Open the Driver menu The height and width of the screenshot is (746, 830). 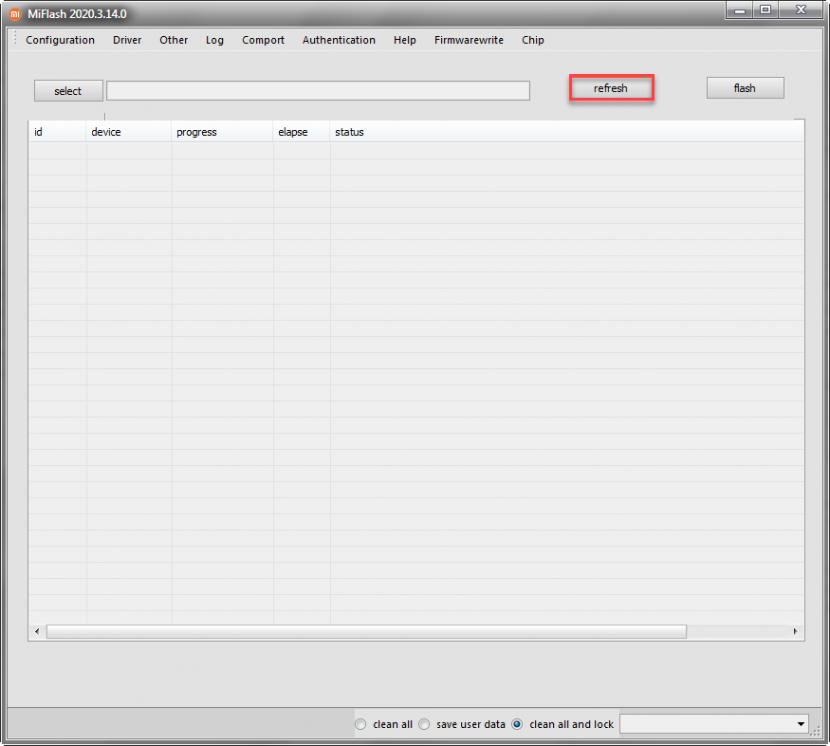click(127, 40)
